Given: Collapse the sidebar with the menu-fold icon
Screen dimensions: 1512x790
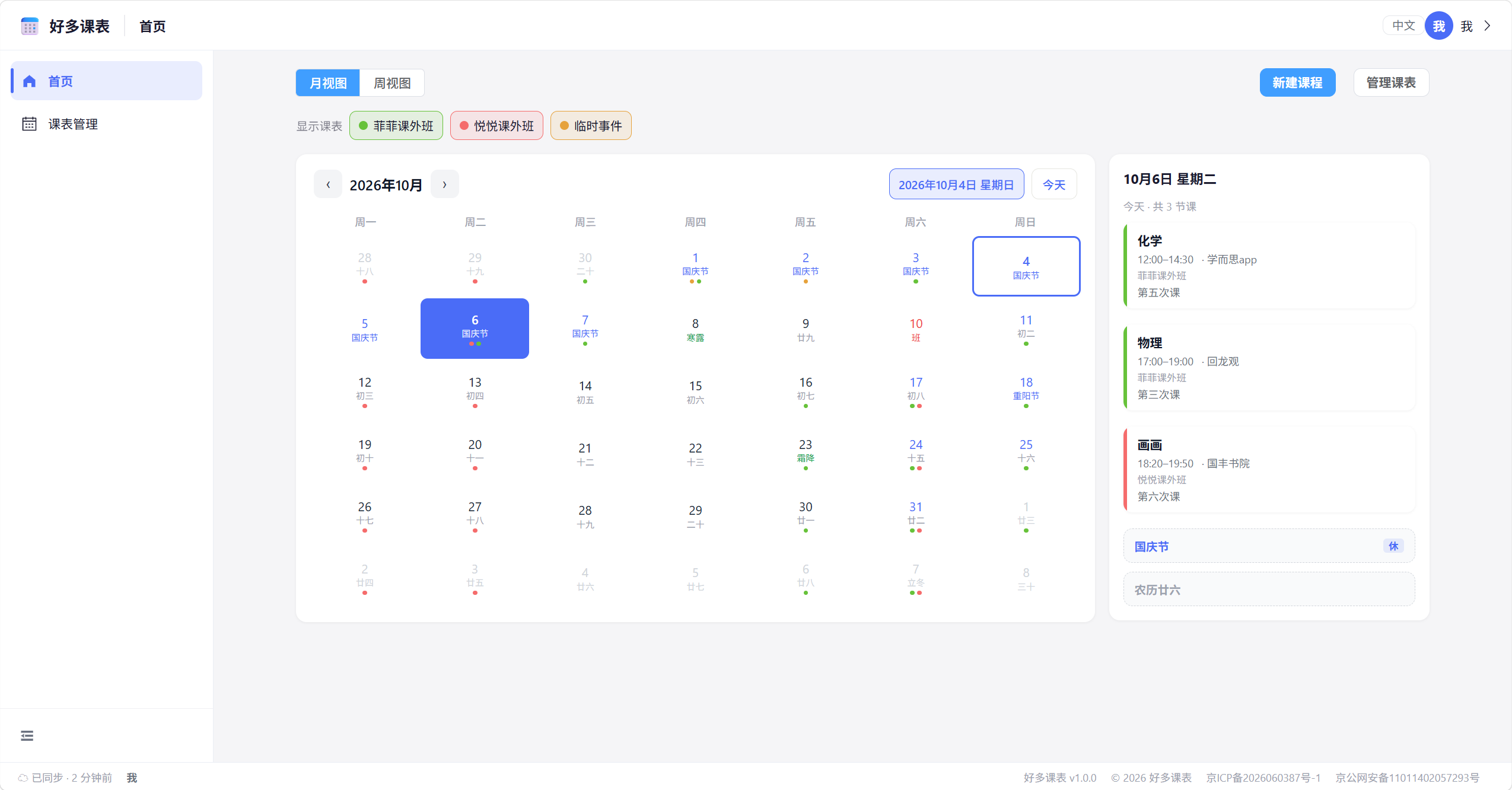Looking at the screenshot, I should pos(27,735).
